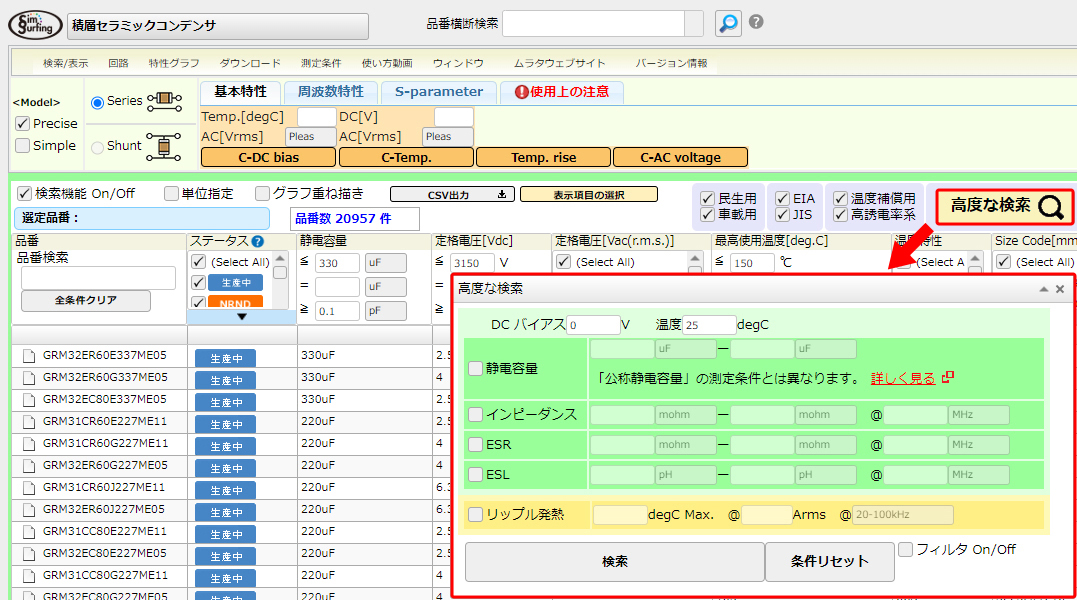Screen dimensions: 1077x600
Task: Open the GRM32ER60E337ME05 document icon
Action: point(28,356)
